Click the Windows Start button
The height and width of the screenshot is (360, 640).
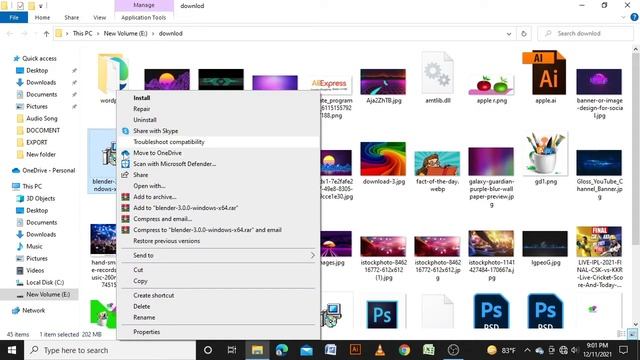click(12, 350)
